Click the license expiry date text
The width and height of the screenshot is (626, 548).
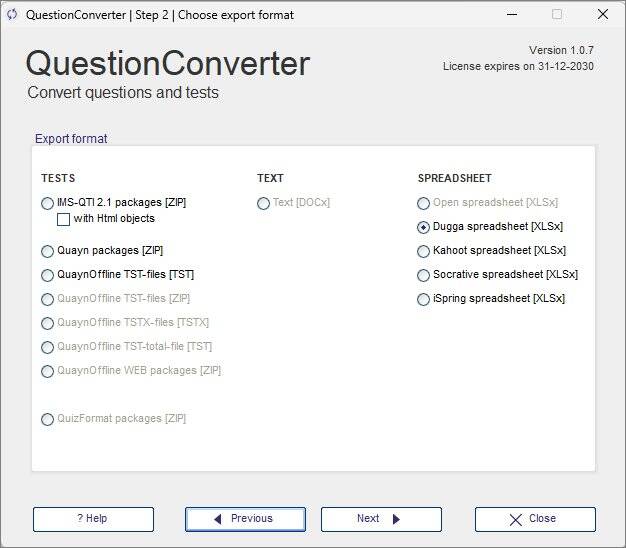tap(518, 66)
